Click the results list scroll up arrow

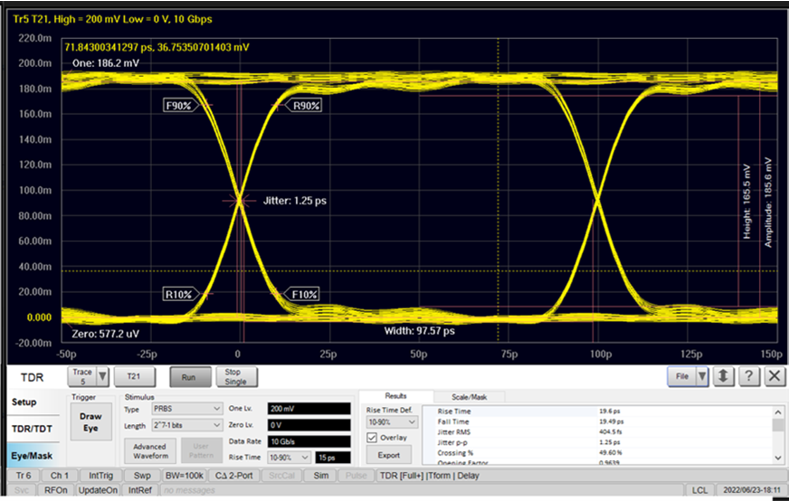pyautogui.click(x=778, y=412)
